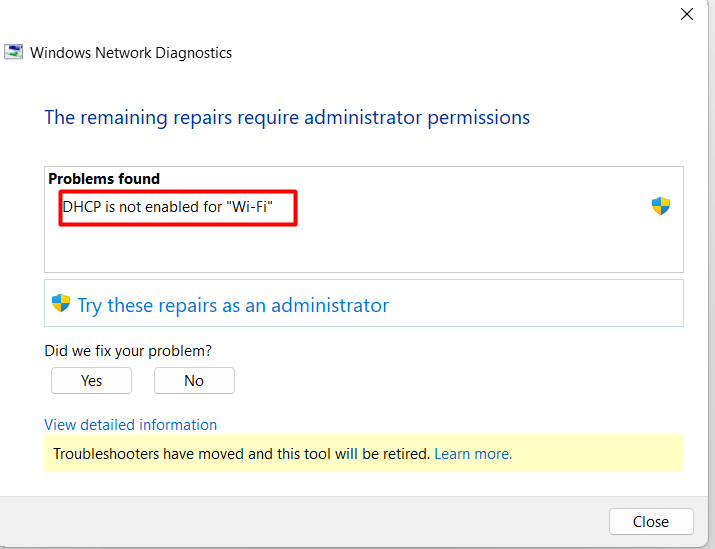Click the Close button at the bottom
Viewport: 715px width, 549px height.
point(651,521)
